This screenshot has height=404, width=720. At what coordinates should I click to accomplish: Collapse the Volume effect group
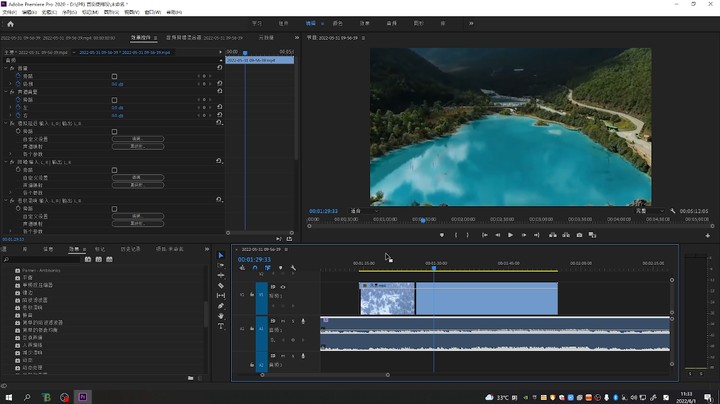[x=6, y=68]
